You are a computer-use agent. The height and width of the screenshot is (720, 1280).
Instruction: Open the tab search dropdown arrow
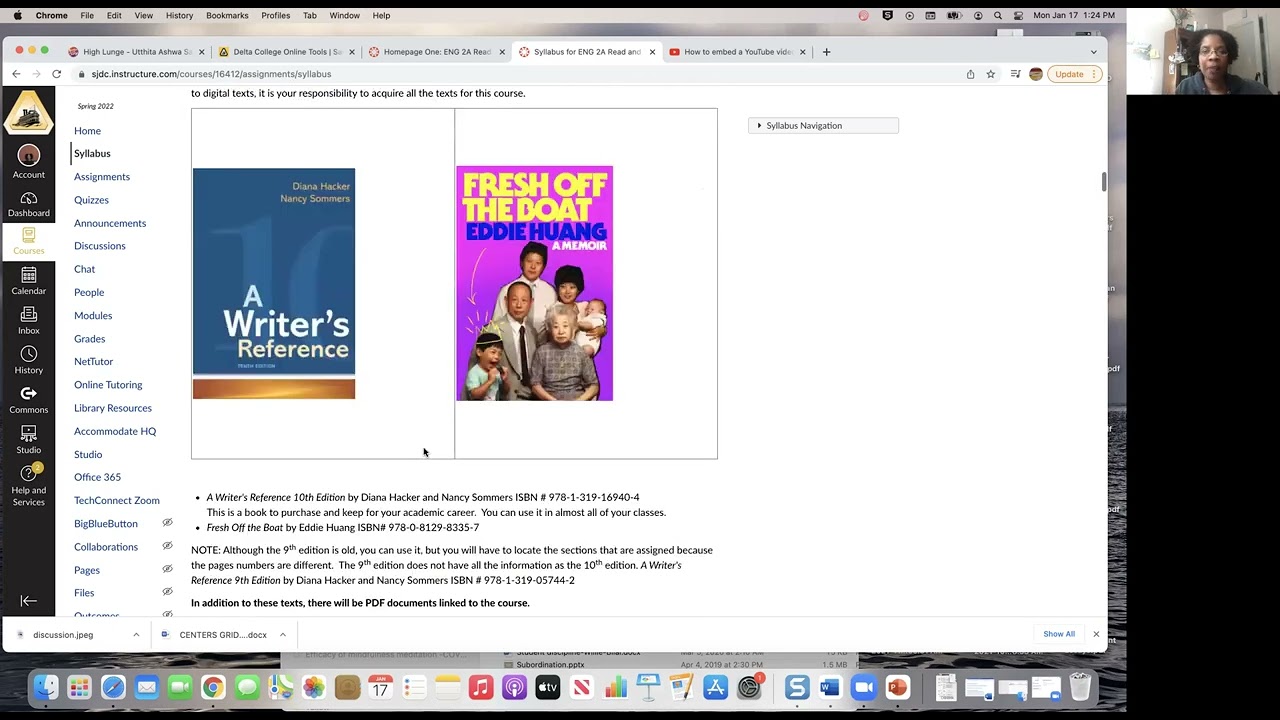1093,52
